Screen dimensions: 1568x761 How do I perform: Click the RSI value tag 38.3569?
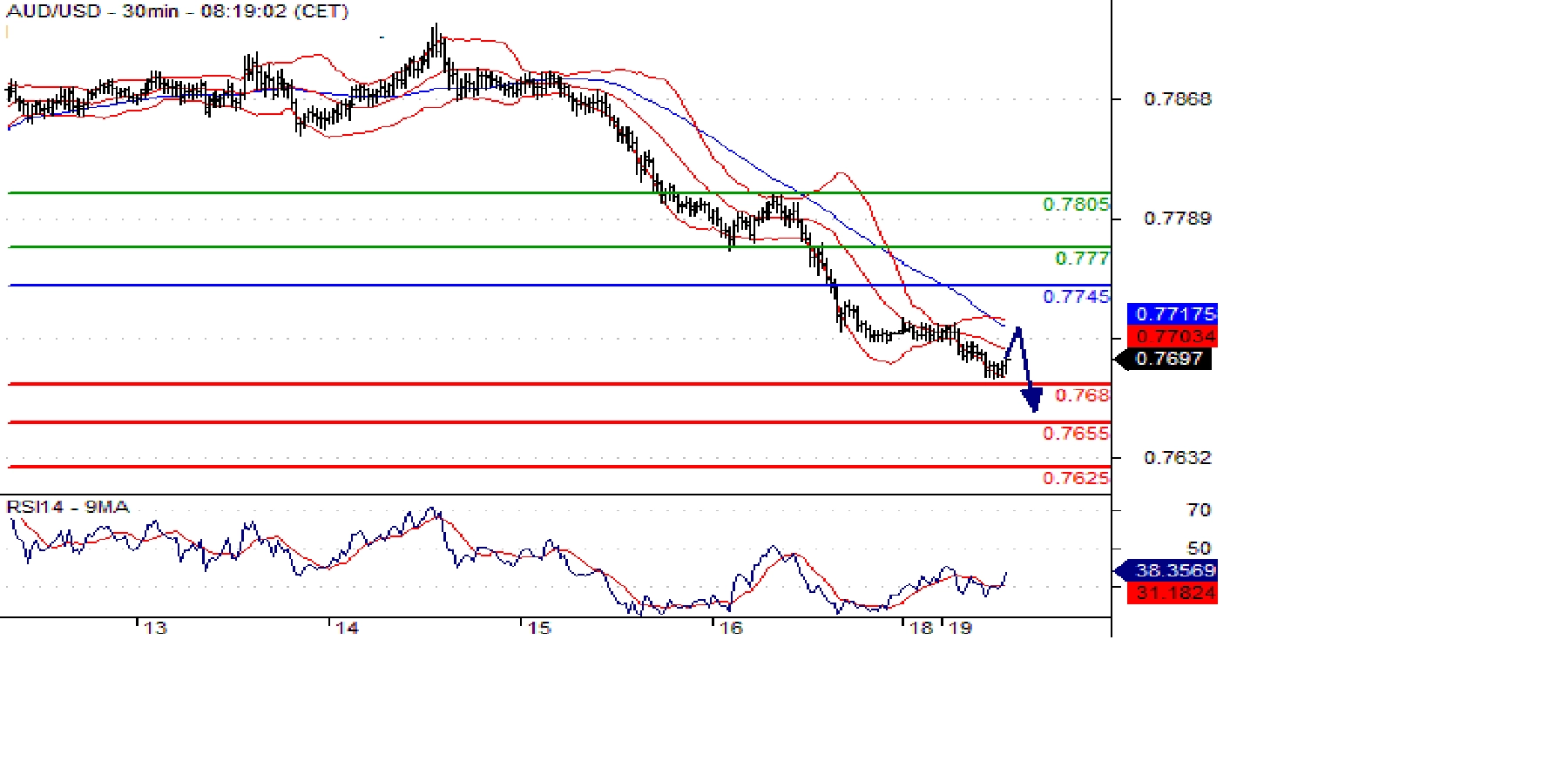1167,570
